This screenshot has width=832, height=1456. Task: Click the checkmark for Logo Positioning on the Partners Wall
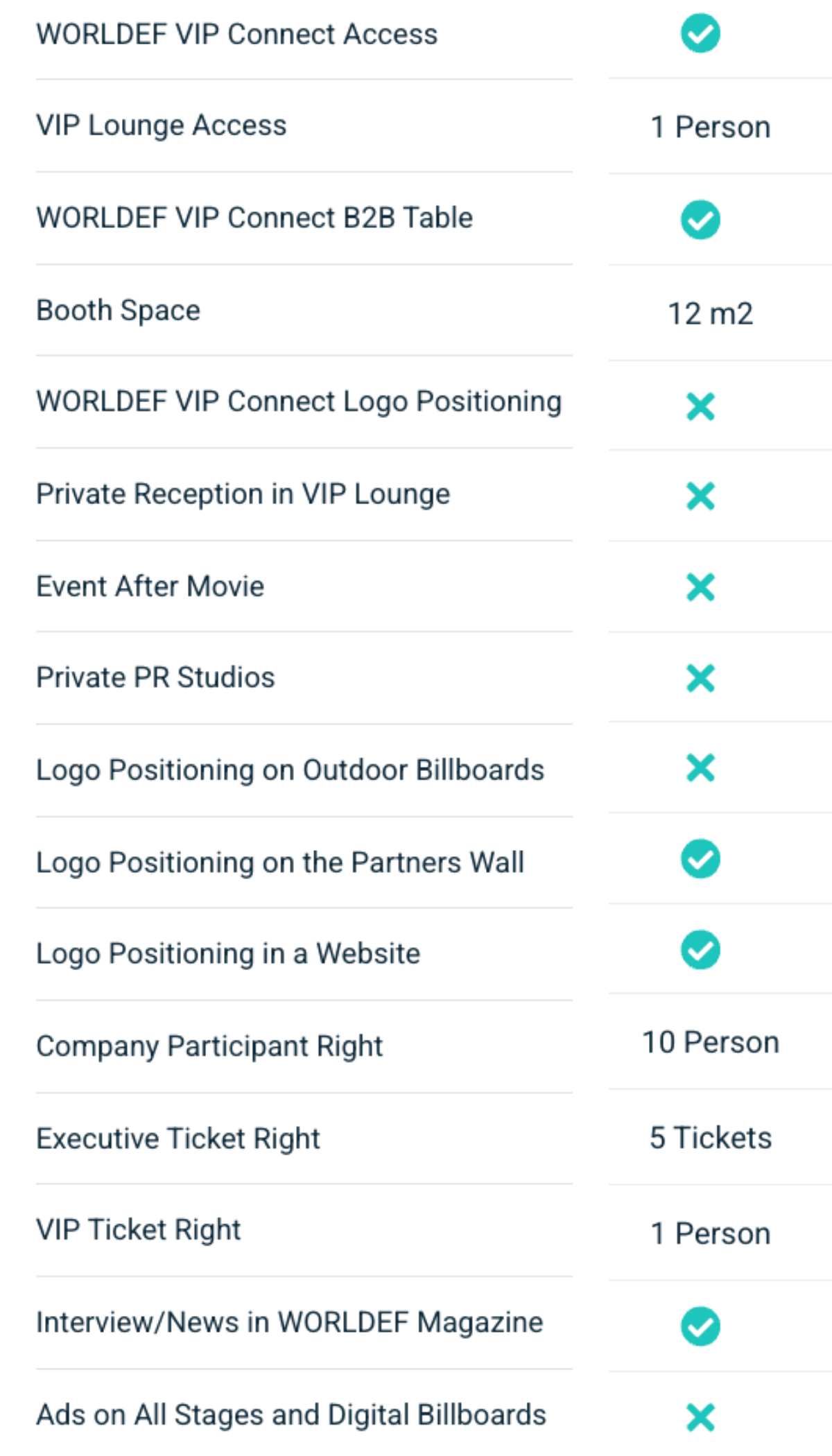pos(700,859)
